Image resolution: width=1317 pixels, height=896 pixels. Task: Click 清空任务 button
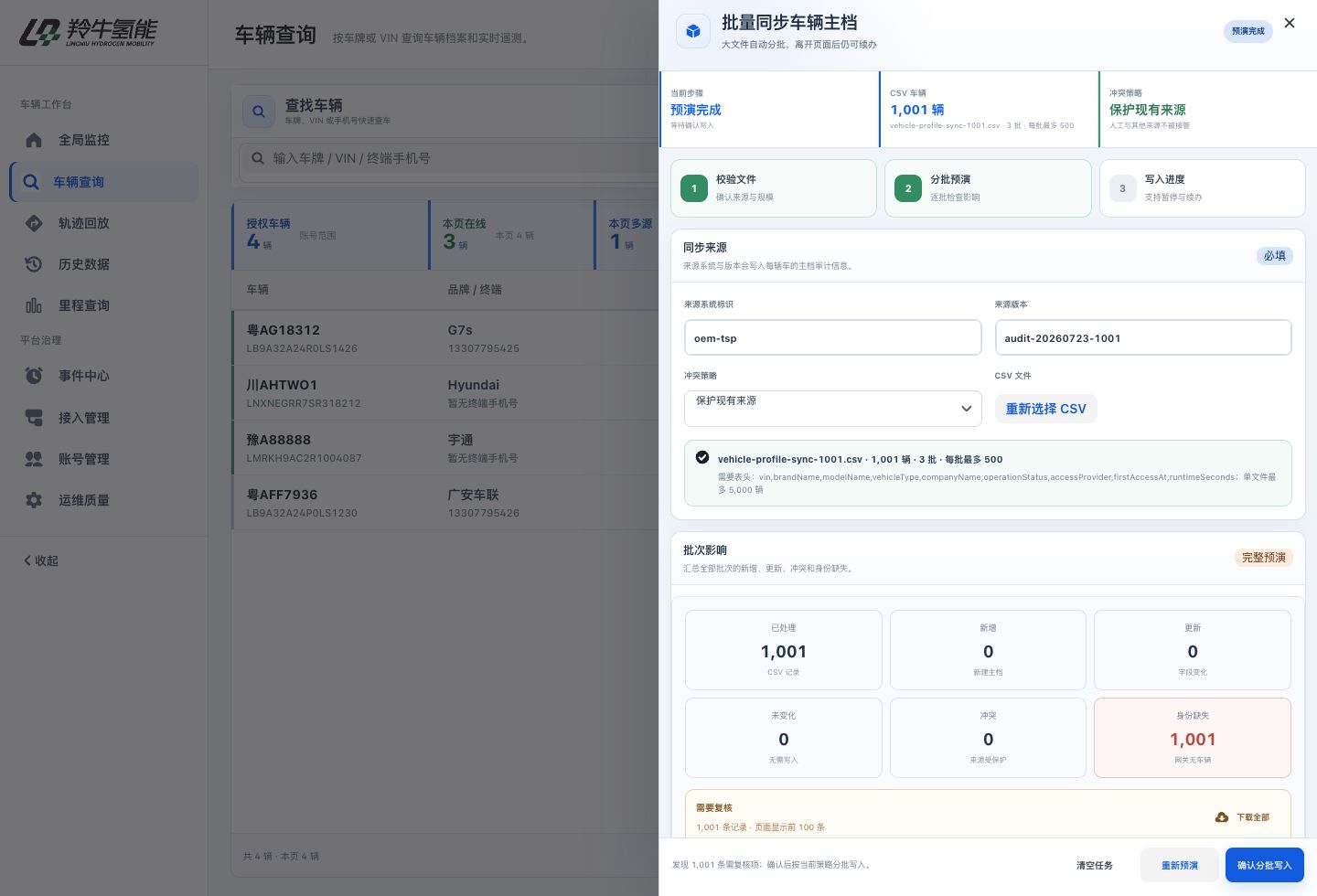point(1095,865)
